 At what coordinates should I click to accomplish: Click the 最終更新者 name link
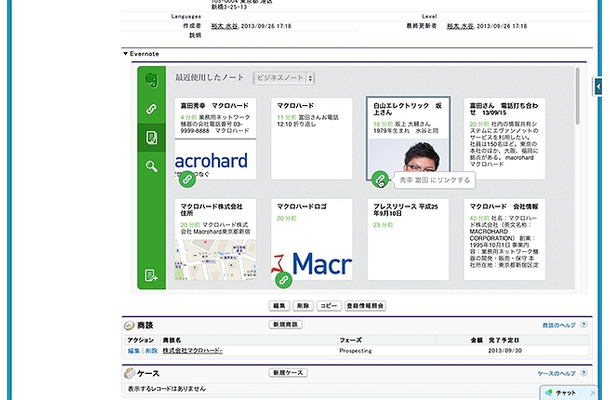point(460,26)
